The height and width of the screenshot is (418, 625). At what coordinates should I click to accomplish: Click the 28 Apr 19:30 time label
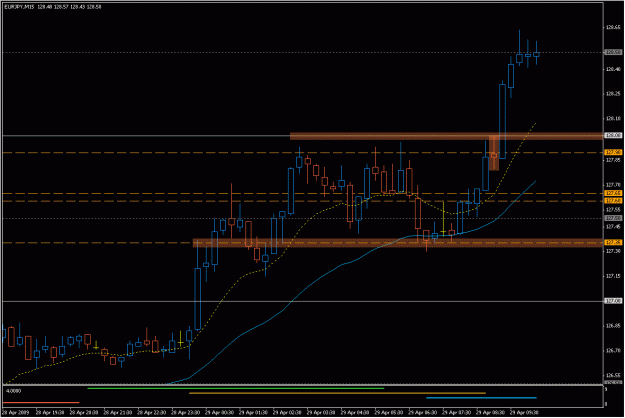(49, 412)
